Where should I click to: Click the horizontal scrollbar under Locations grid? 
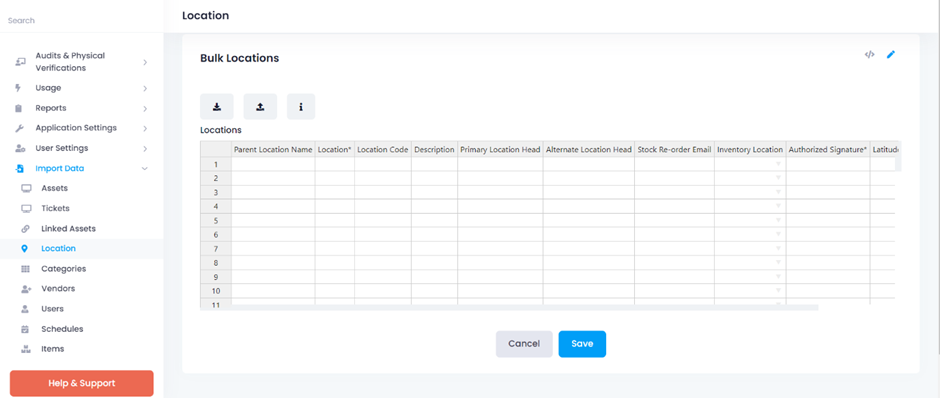click(525, 307)
